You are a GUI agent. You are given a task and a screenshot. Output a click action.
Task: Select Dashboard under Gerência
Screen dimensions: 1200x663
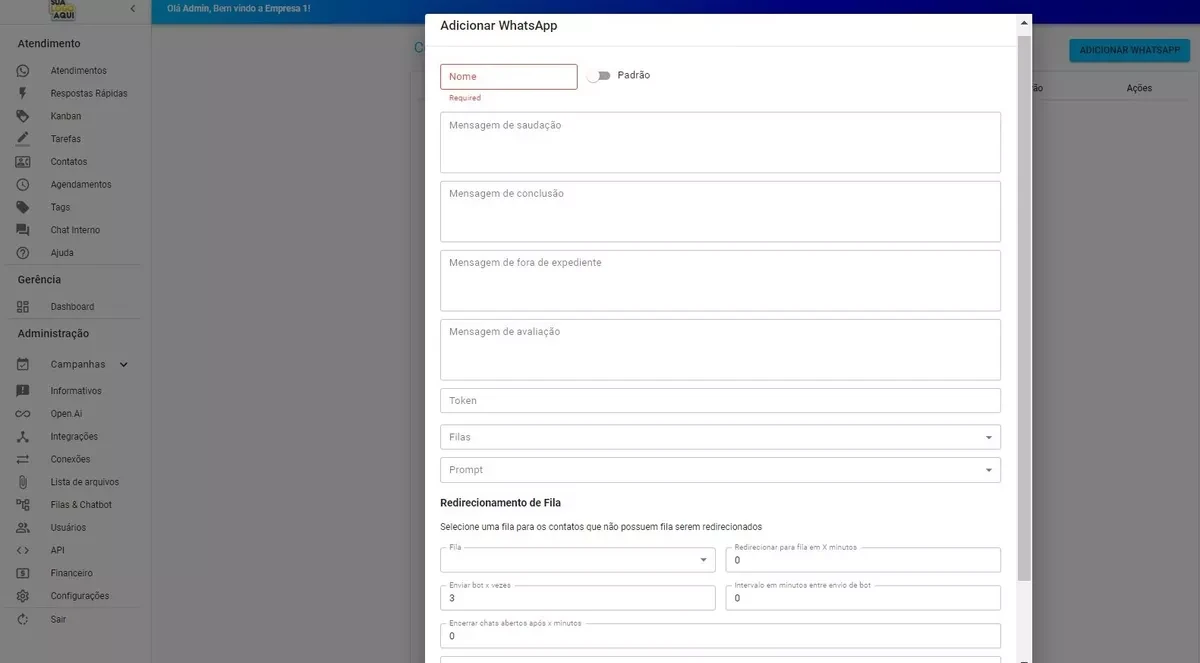tap(69, 306)
